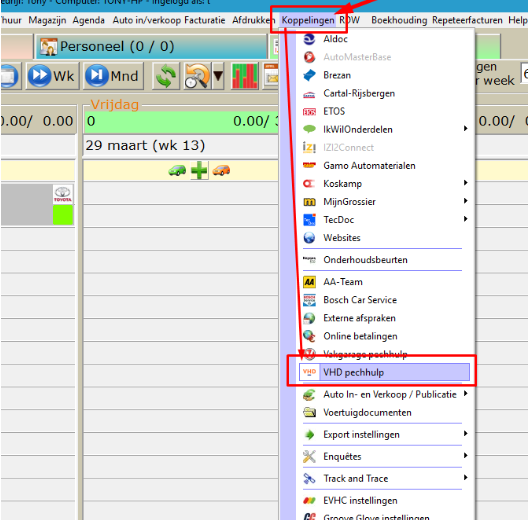Expand TecDoc submenu arrow
The width and height of the screenshot is (529, 520).
(466, 219)
